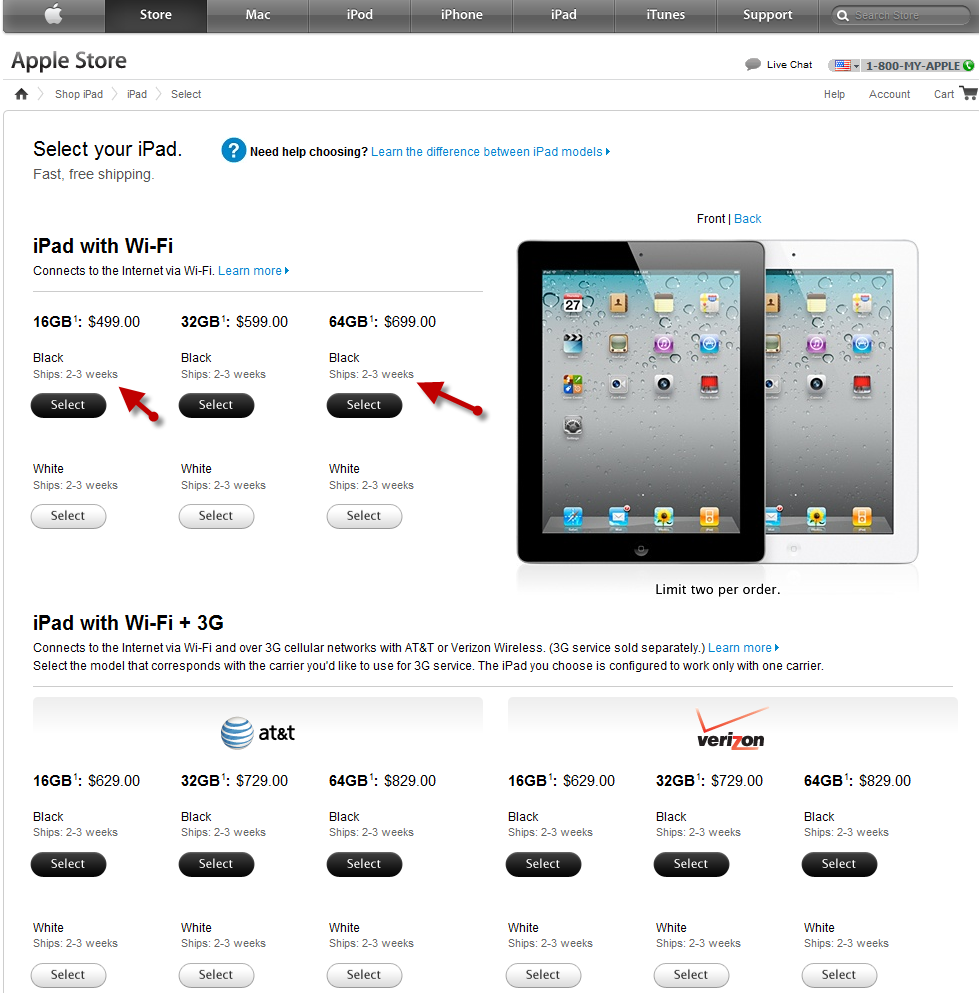Switch to Back view of iPad
The height and width of the screenshot is (993, 979).
(747, 218)
